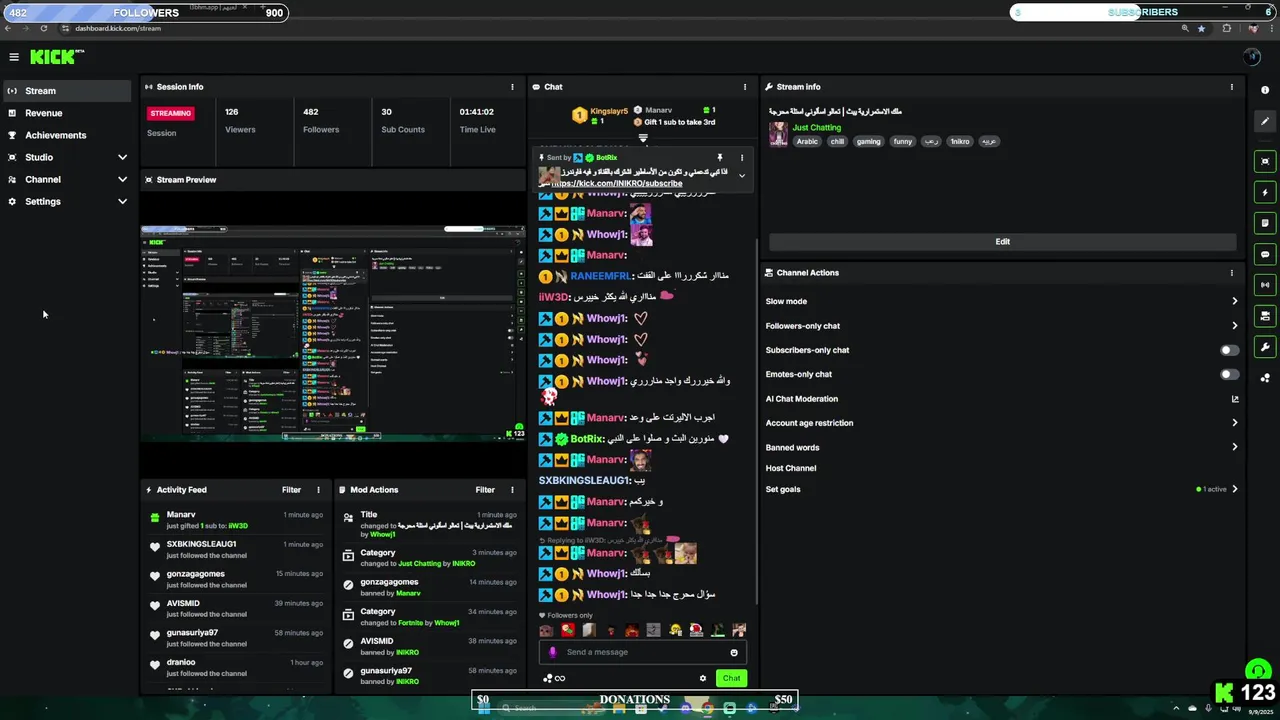Click SXBKINGSLEAUG1 username in chat

point(583,481)
